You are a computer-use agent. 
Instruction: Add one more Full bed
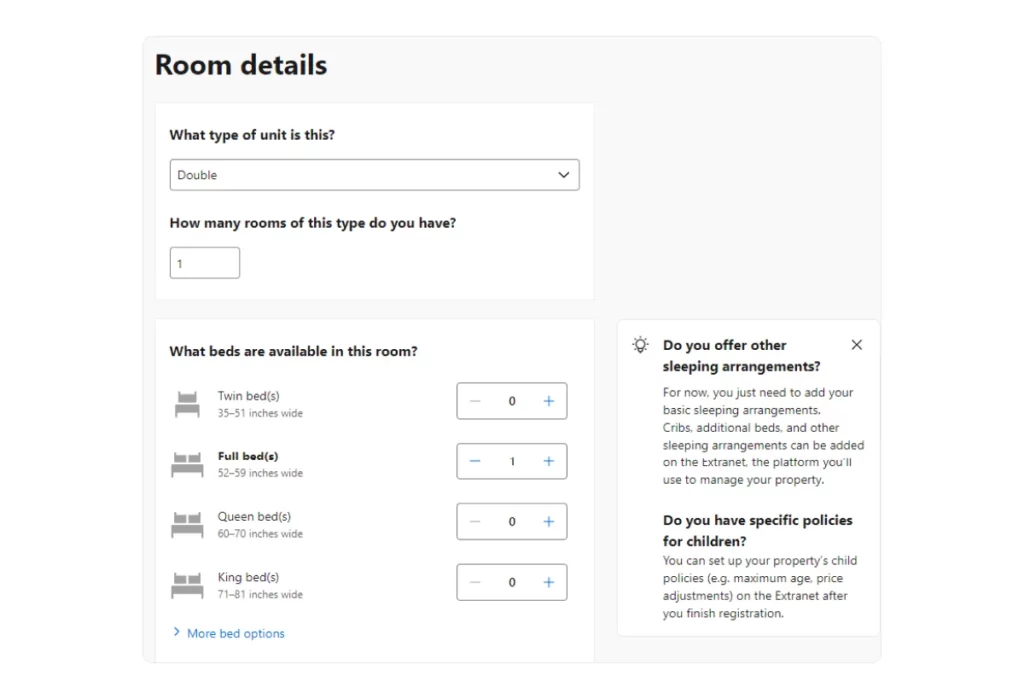point(548,461)
